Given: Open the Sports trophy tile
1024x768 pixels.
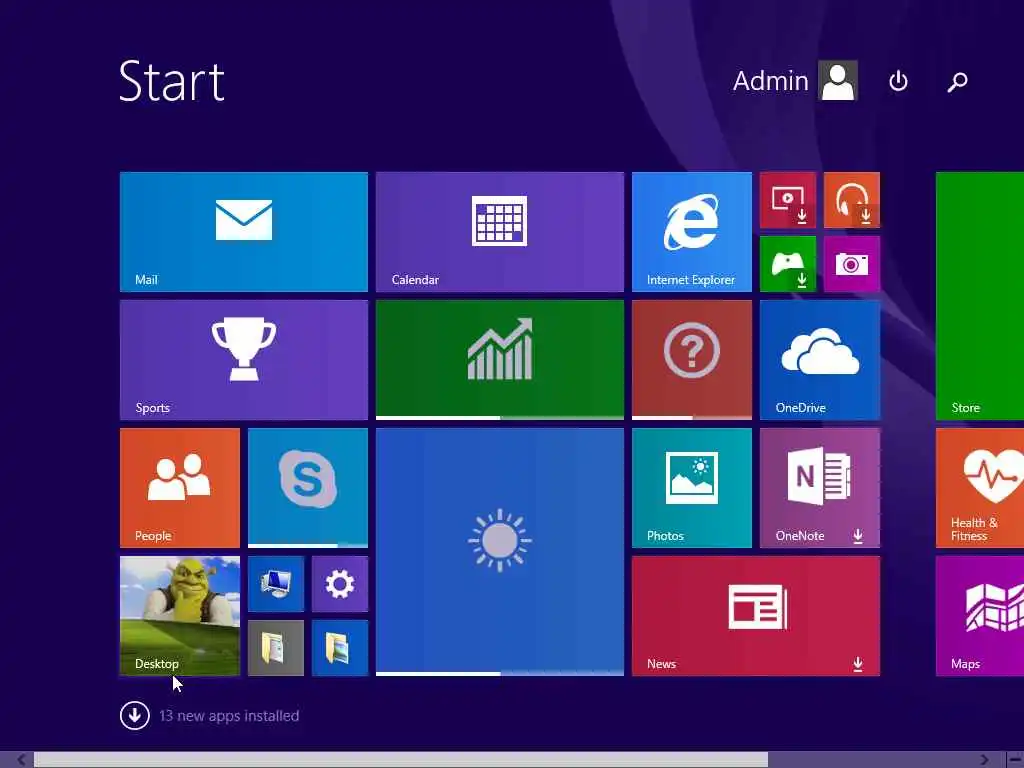Looking at the screenshot, I should coord(244,360).
